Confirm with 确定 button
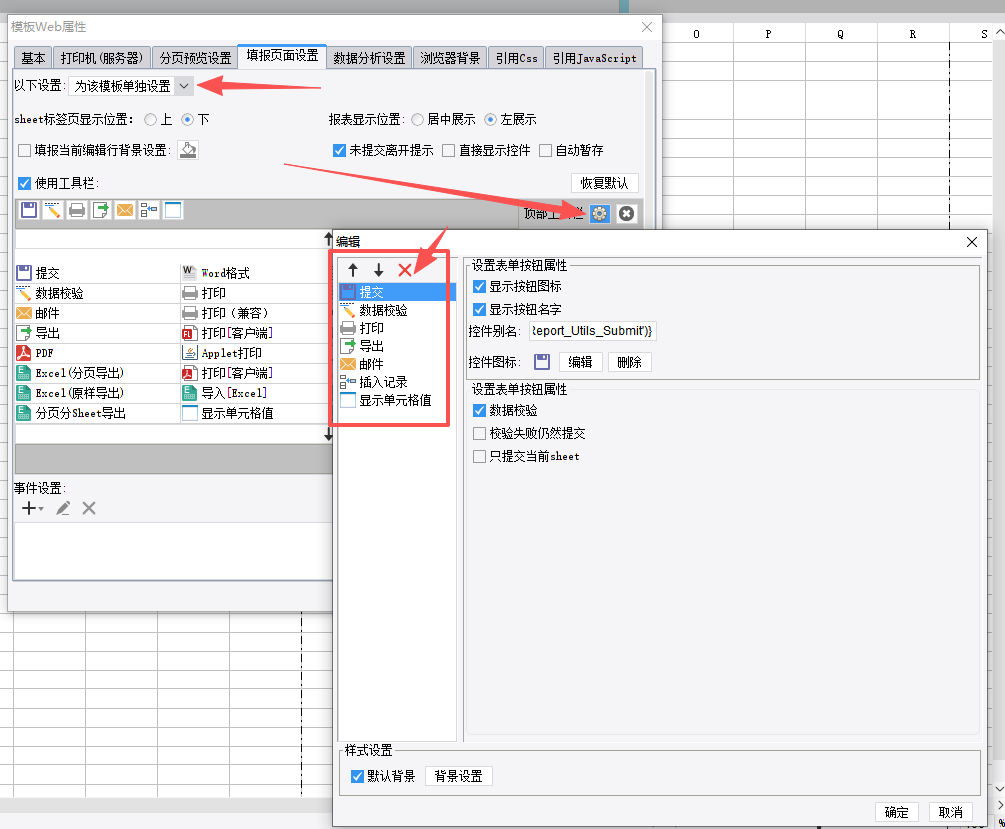 [x=897, y=812]
